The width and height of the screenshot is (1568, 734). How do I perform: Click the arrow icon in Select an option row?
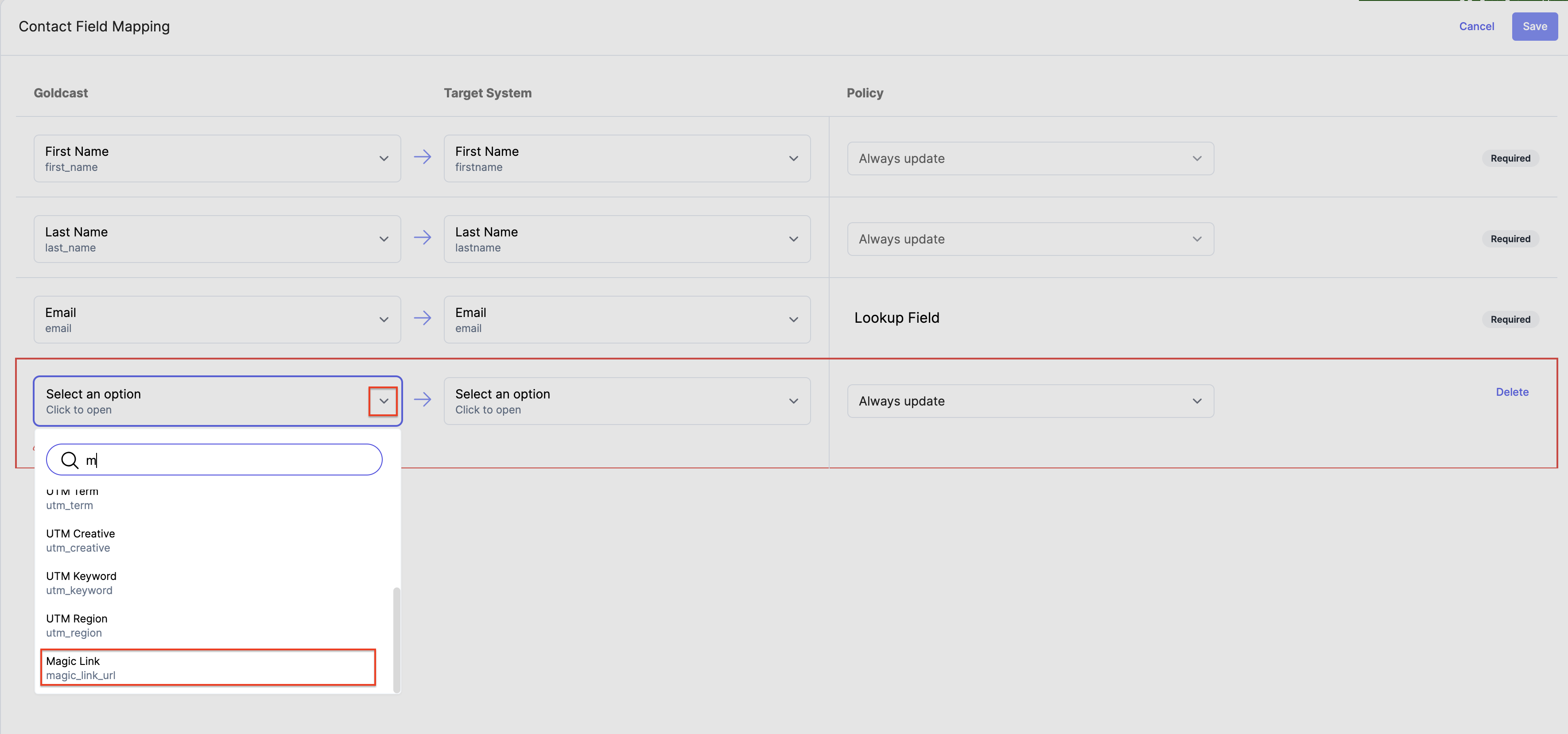423,399
